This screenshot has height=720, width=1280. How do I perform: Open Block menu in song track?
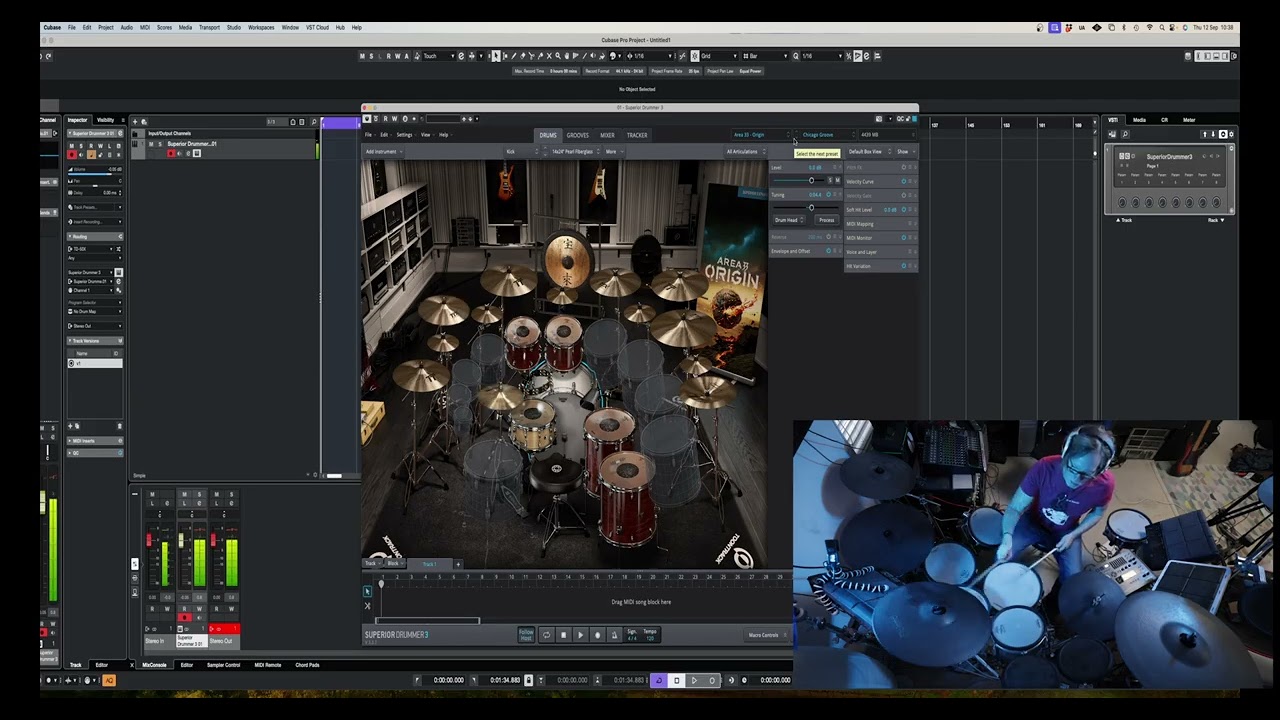point(396,563)
